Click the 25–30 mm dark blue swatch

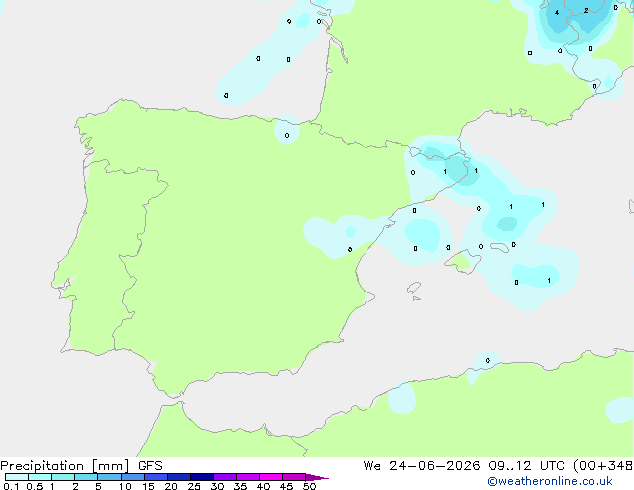click(202, 477)
